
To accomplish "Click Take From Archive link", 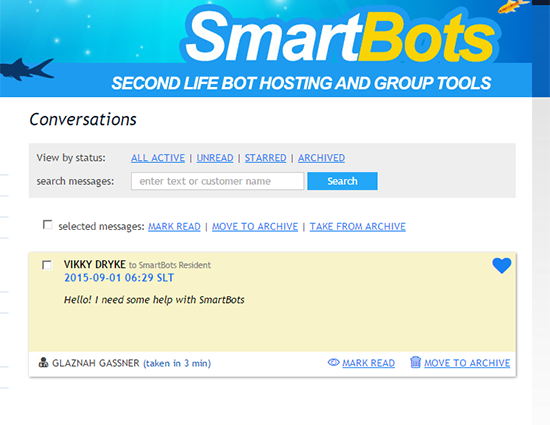I will click(x=357, y=227).
